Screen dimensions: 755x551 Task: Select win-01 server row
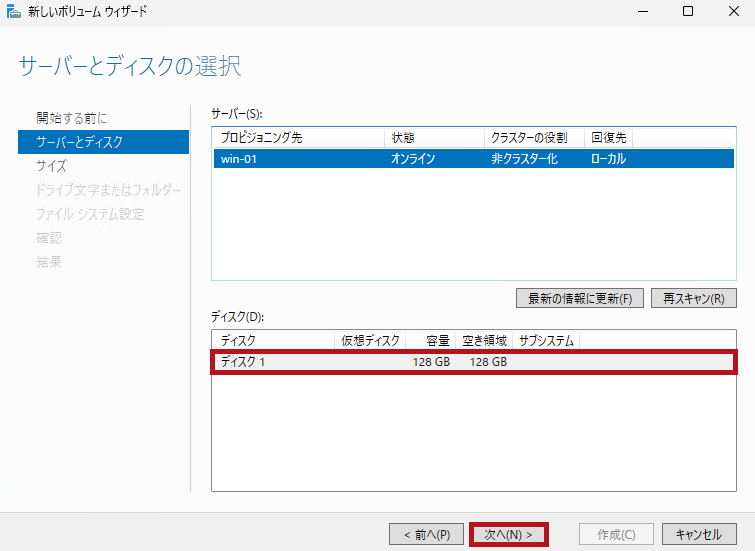tap(473, 158)
